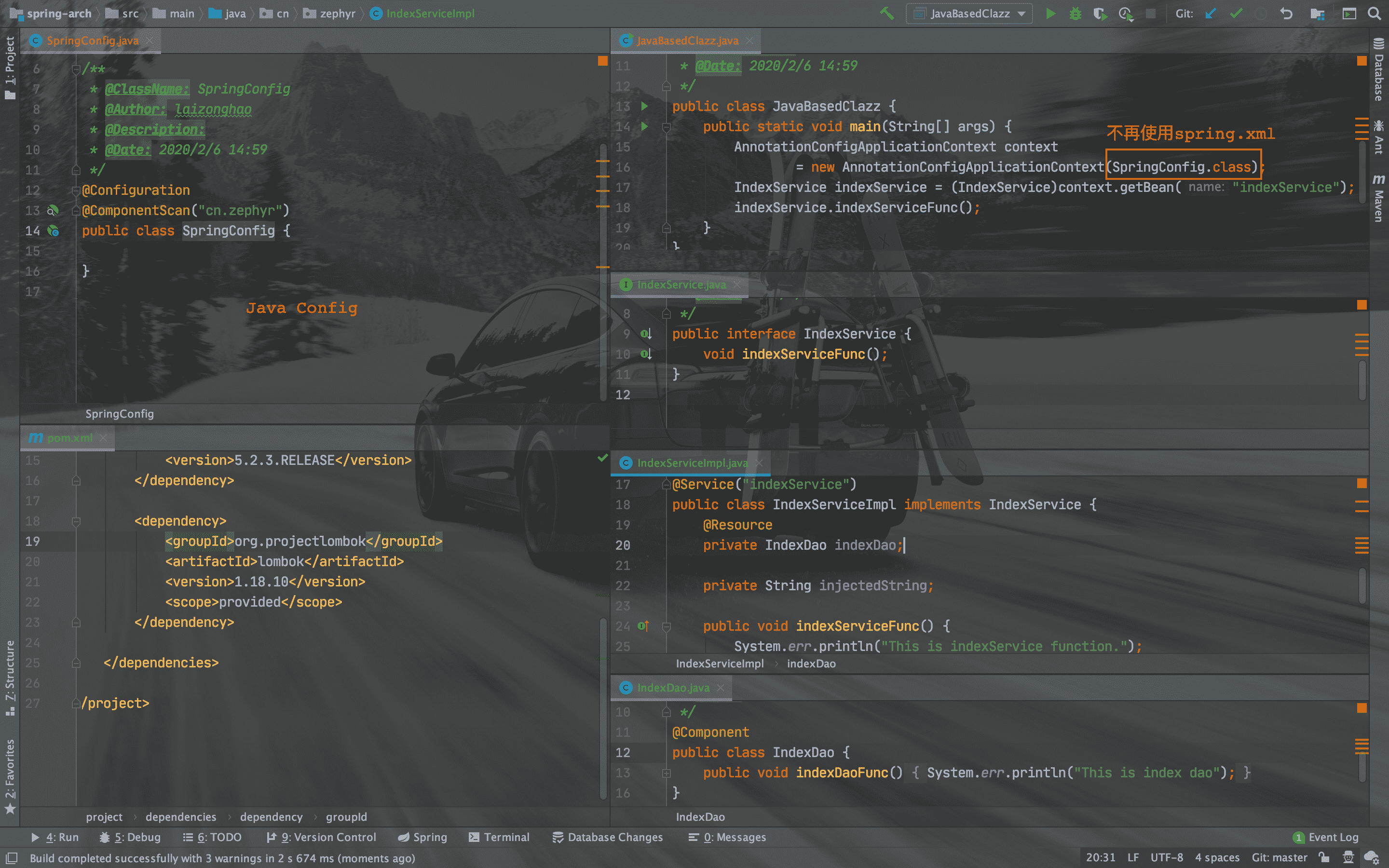Viewport: 1389px width, 868px height.
Task: Start debugging with the bug icon
Action: tap(1075, 13)
